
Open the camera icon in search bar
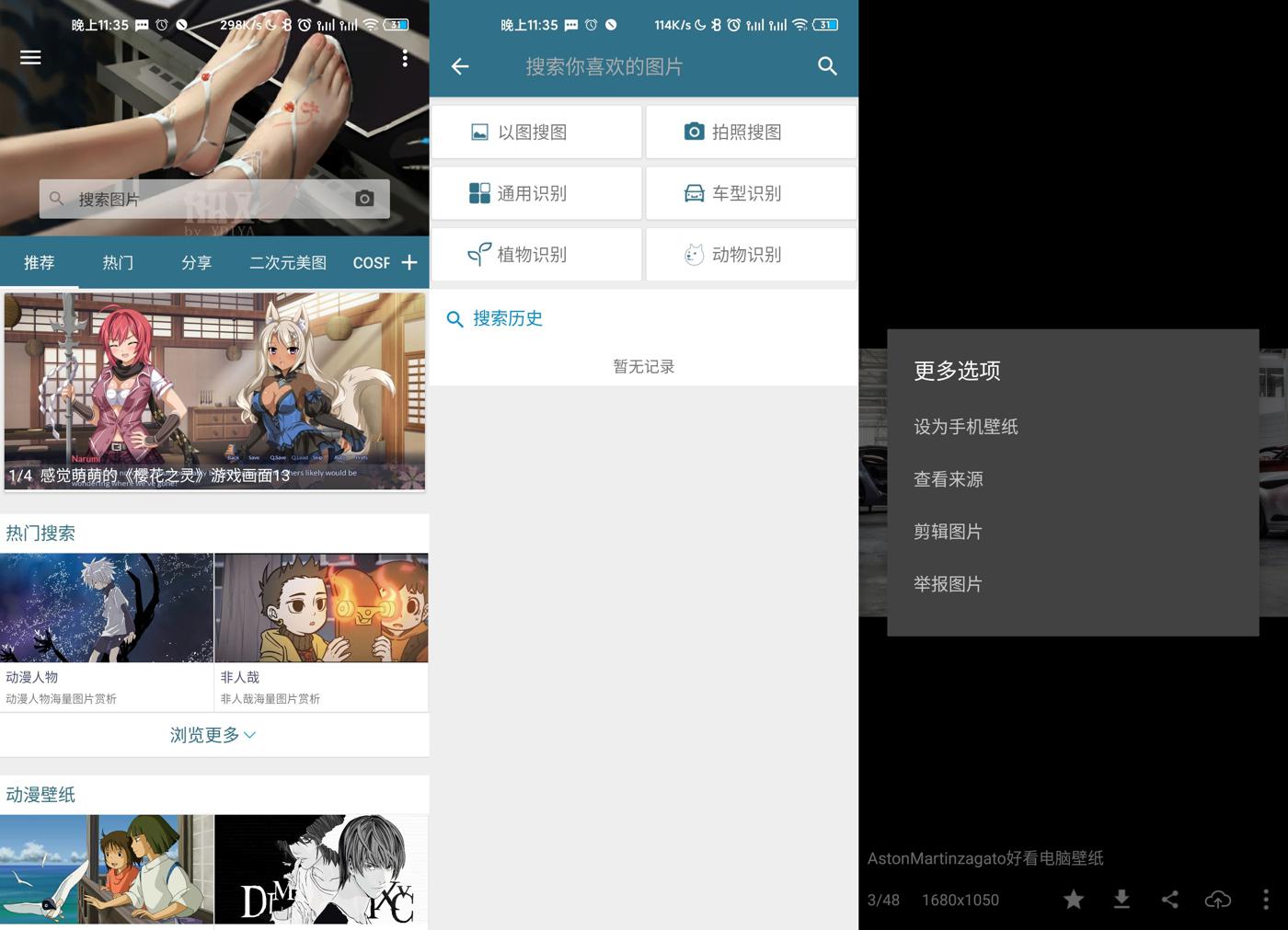[x=365, y=198]
